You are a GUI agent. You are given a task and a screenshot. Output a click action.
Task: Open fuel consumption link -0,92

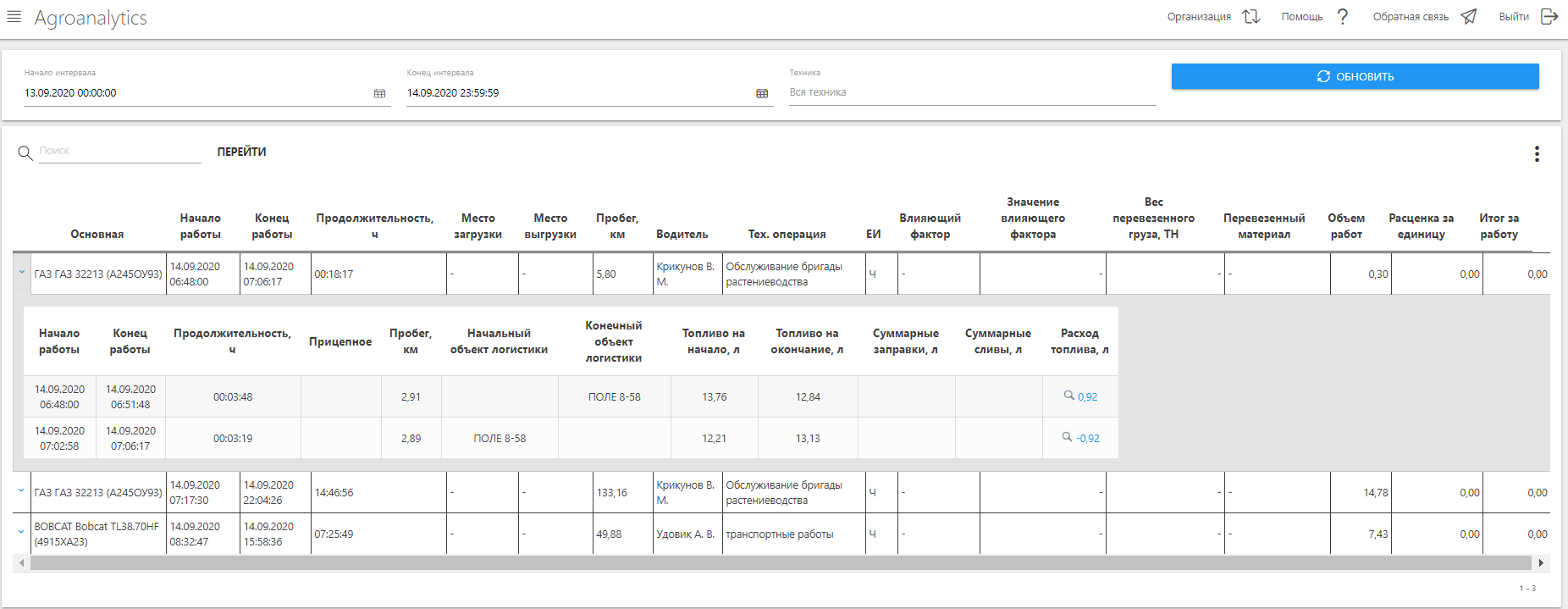pos(1088,439)
